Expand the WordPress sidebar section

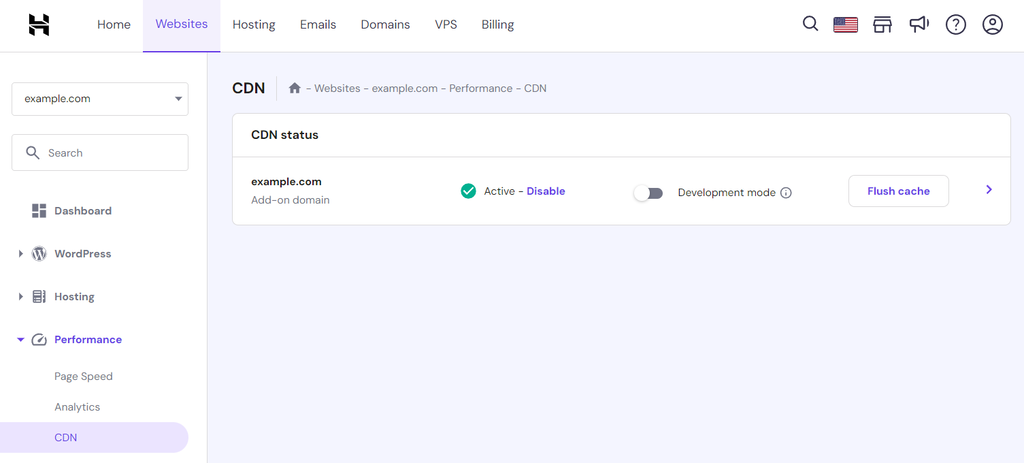(x=21, y=254)
